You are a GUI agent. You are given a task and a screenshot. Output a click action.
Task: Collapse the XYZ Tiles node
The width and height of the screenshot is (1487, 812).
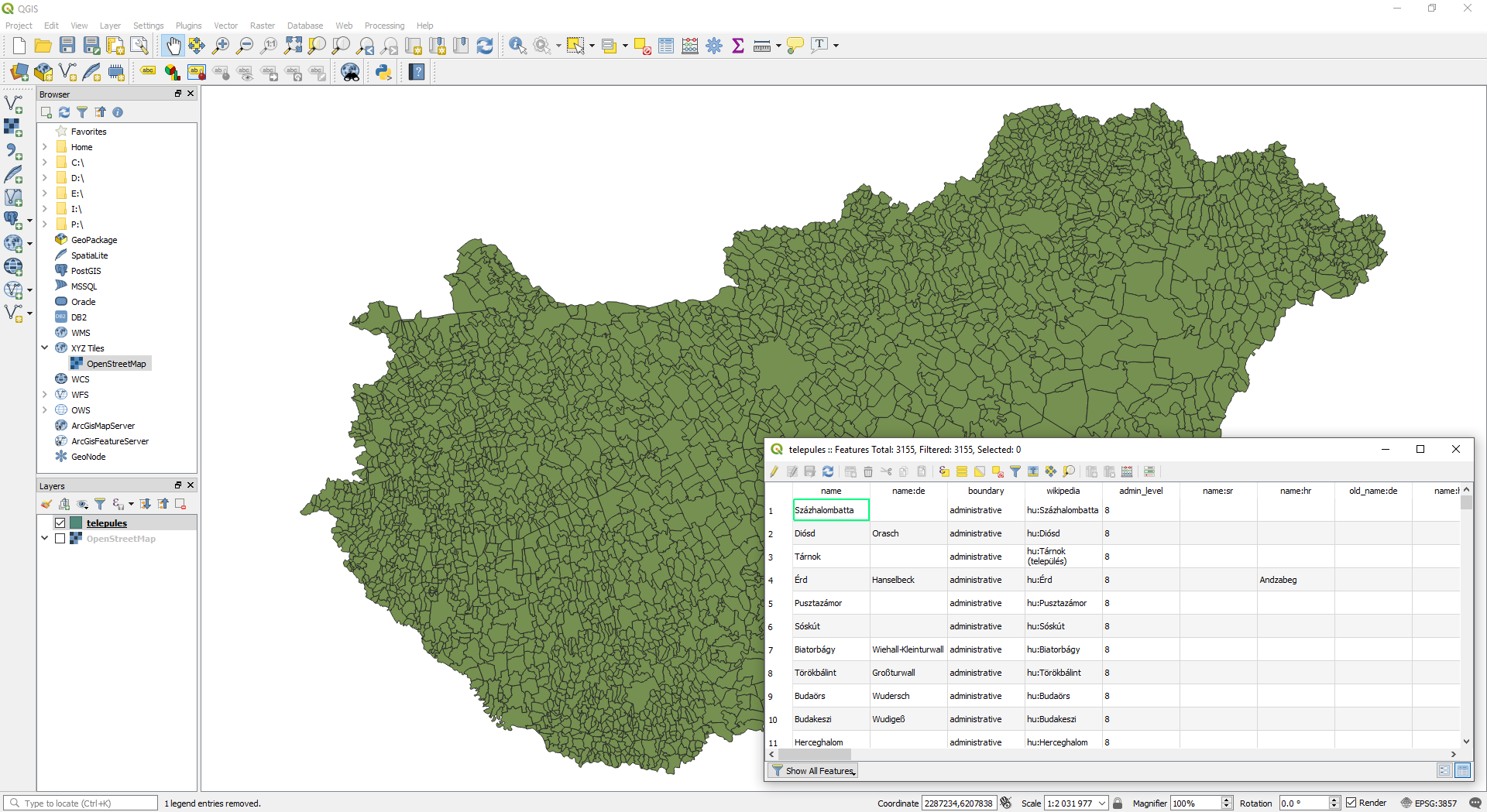(45, 348)
